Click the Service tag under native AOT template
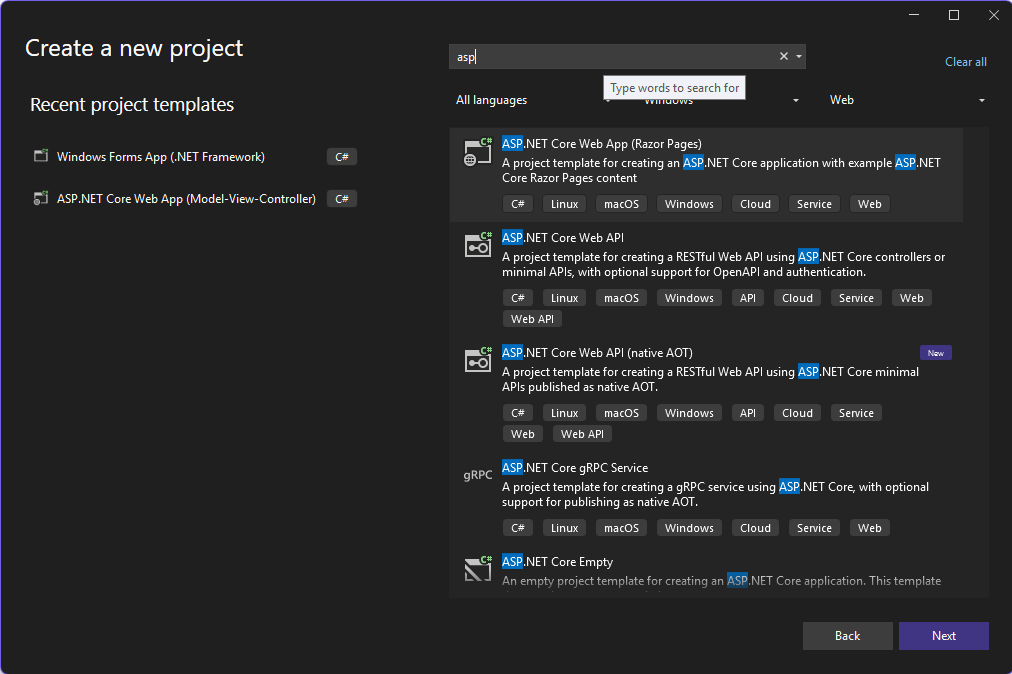 tap(856, 413)
